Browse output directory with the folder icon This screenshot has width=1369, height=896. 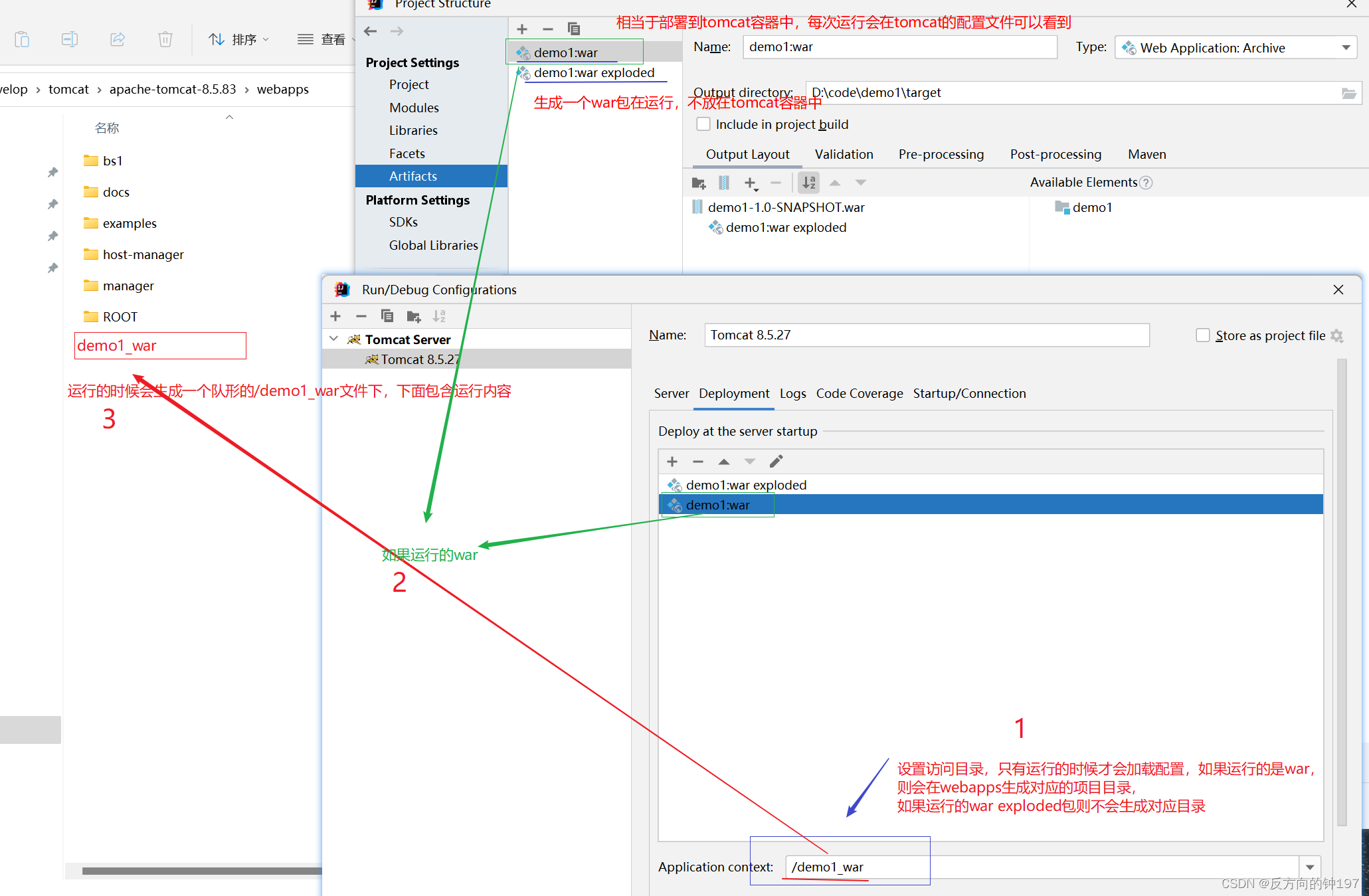(x=1348, y=93)
